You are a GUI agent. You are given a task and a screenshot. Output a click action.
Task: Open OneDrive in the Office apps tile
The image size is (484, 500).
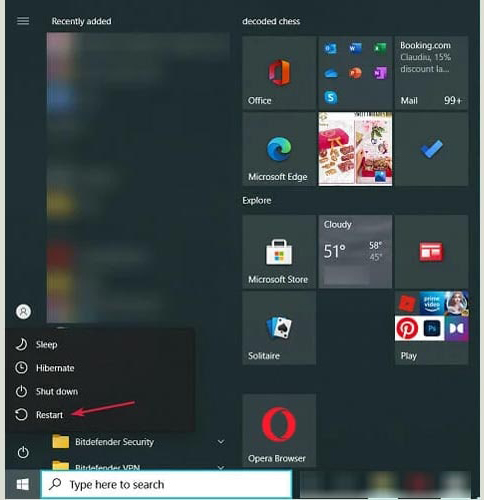pos(330,73)
